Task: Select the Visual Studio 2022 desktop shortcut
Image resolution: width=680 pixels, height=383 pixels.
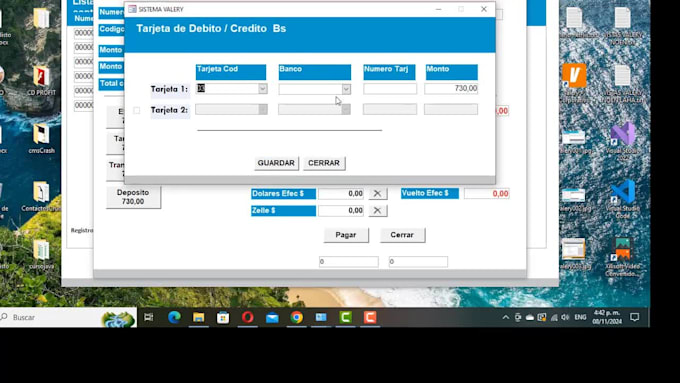Action: click(623, 141)
